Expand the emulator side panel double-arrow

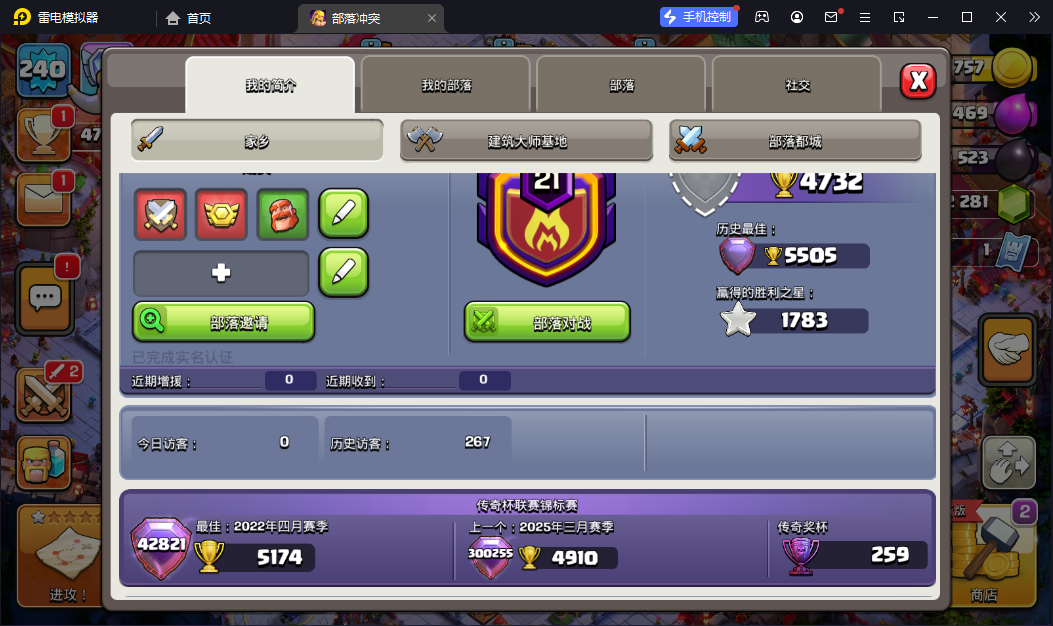[1034, 17]
